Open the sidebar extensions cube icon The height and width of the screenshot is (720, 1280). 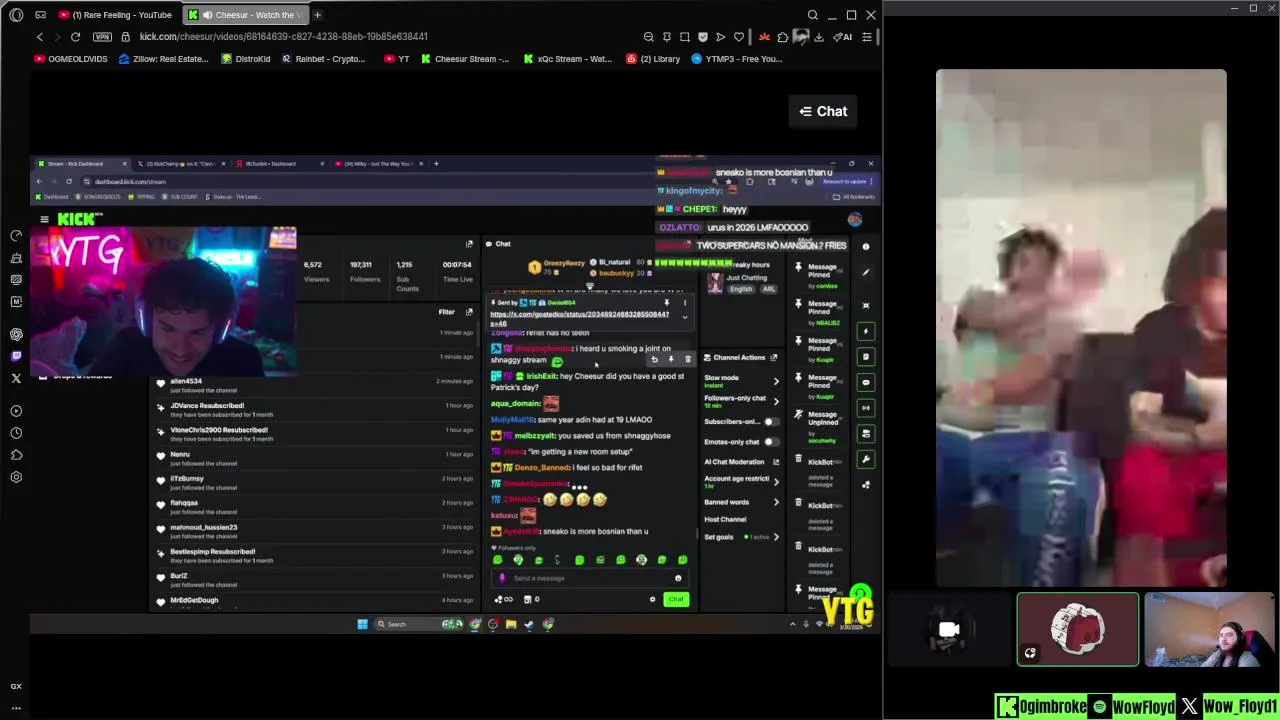coord(16,455)
